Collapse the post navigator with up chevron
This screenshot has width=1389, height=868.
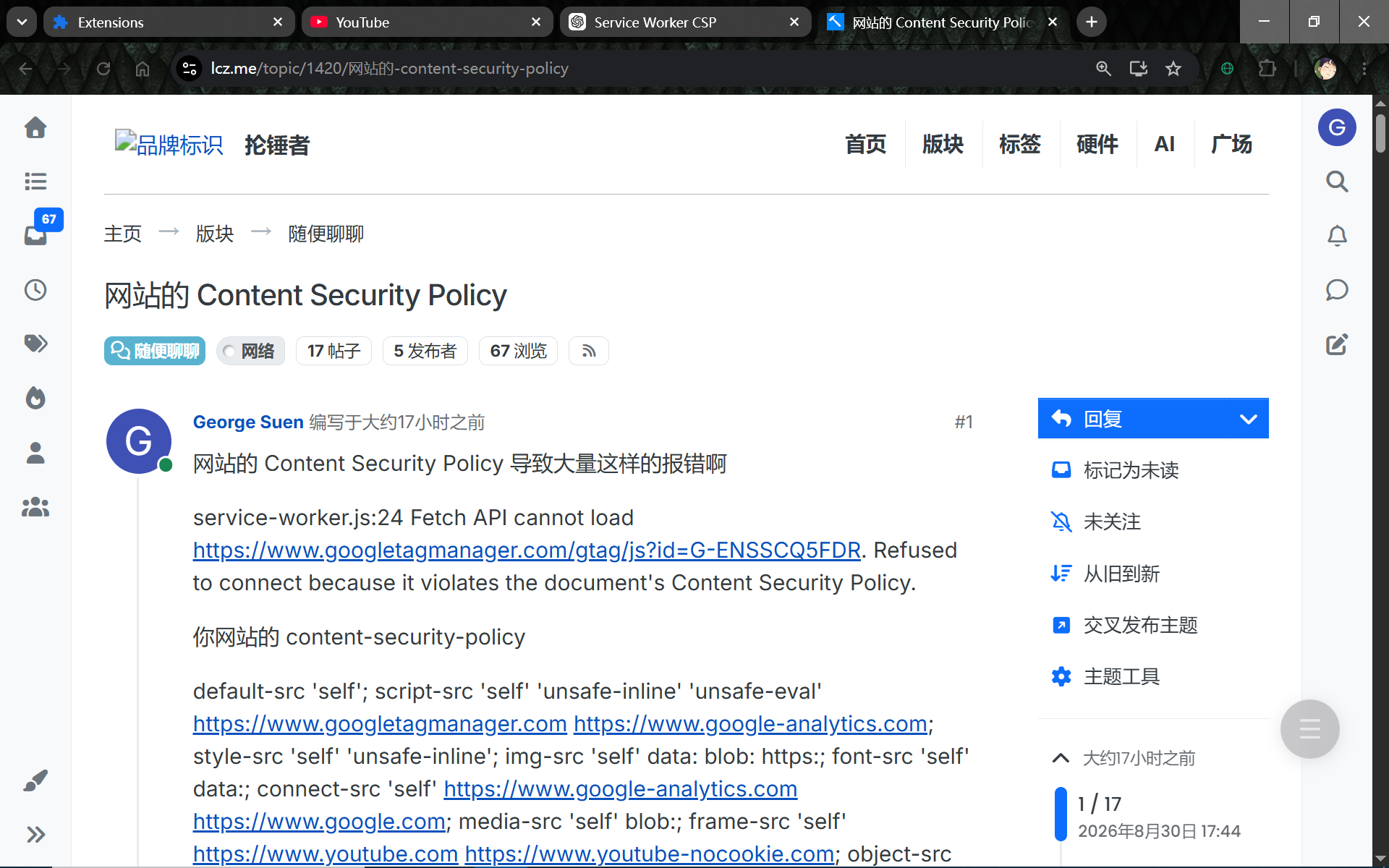click(x=1060, y=758)
